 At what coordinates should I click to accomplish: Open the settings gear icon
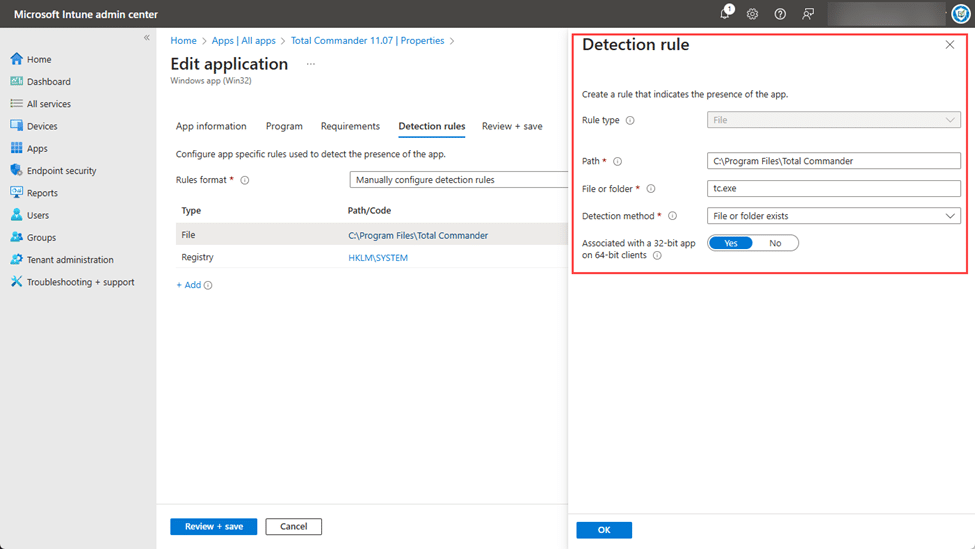pyautogui.click(x=752, y=14)
